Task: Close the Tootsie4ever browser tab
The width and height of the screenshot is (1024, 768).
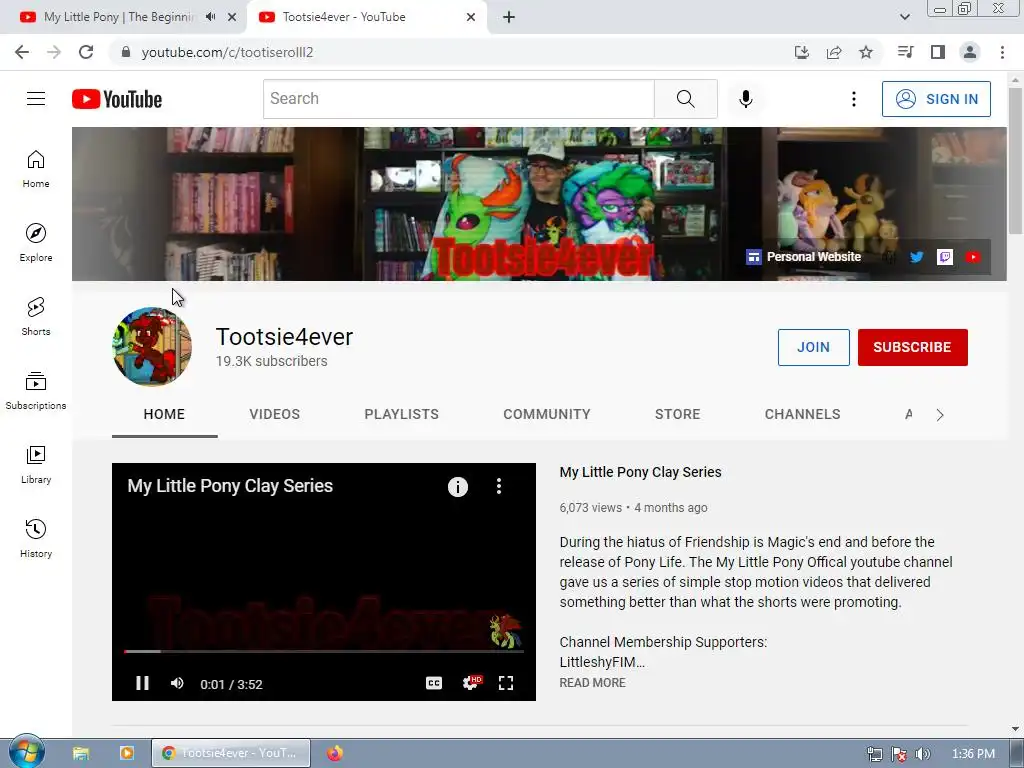Action: click(471, 17)
